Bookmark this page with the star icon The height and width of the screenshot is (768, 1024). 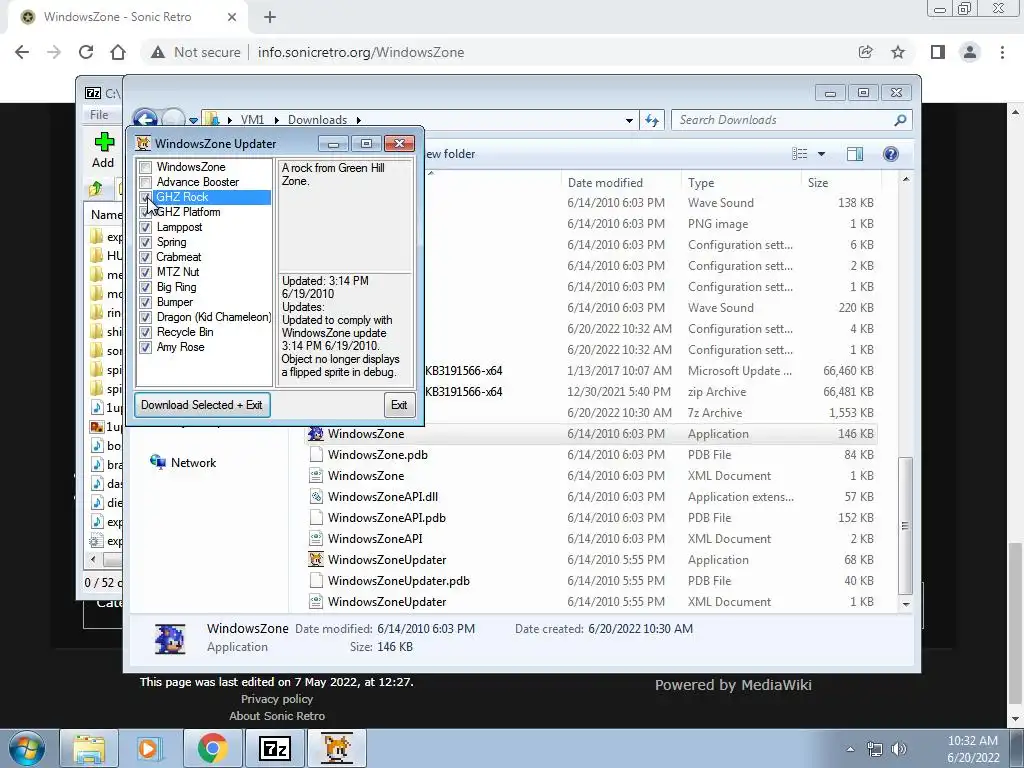click(x=898, y=52)
